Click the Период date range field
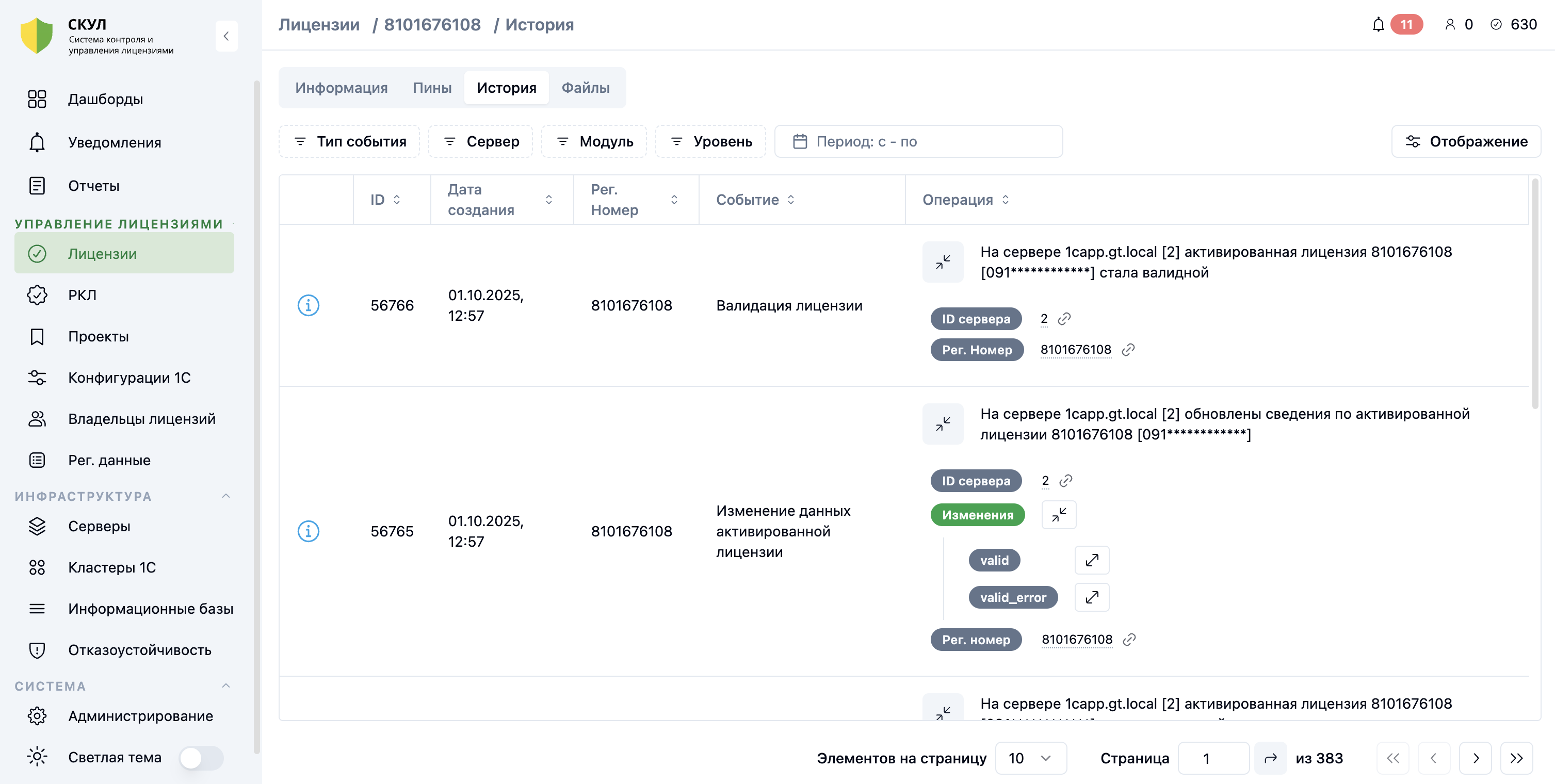The image size is (1555, 784). [918, 141]
